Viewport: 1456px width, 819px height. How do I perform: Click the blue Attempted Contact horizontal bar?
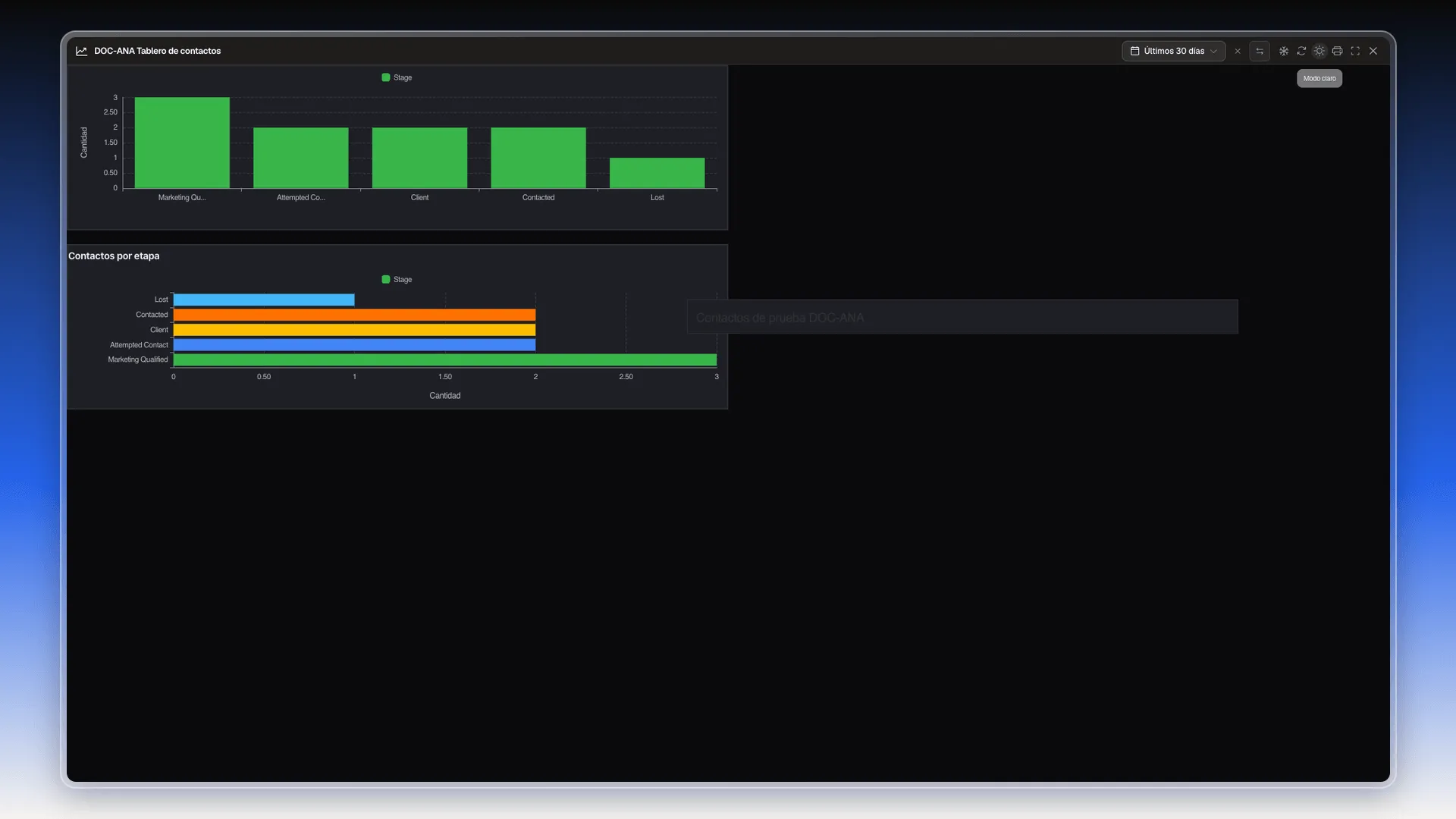(x=354, y=345)
